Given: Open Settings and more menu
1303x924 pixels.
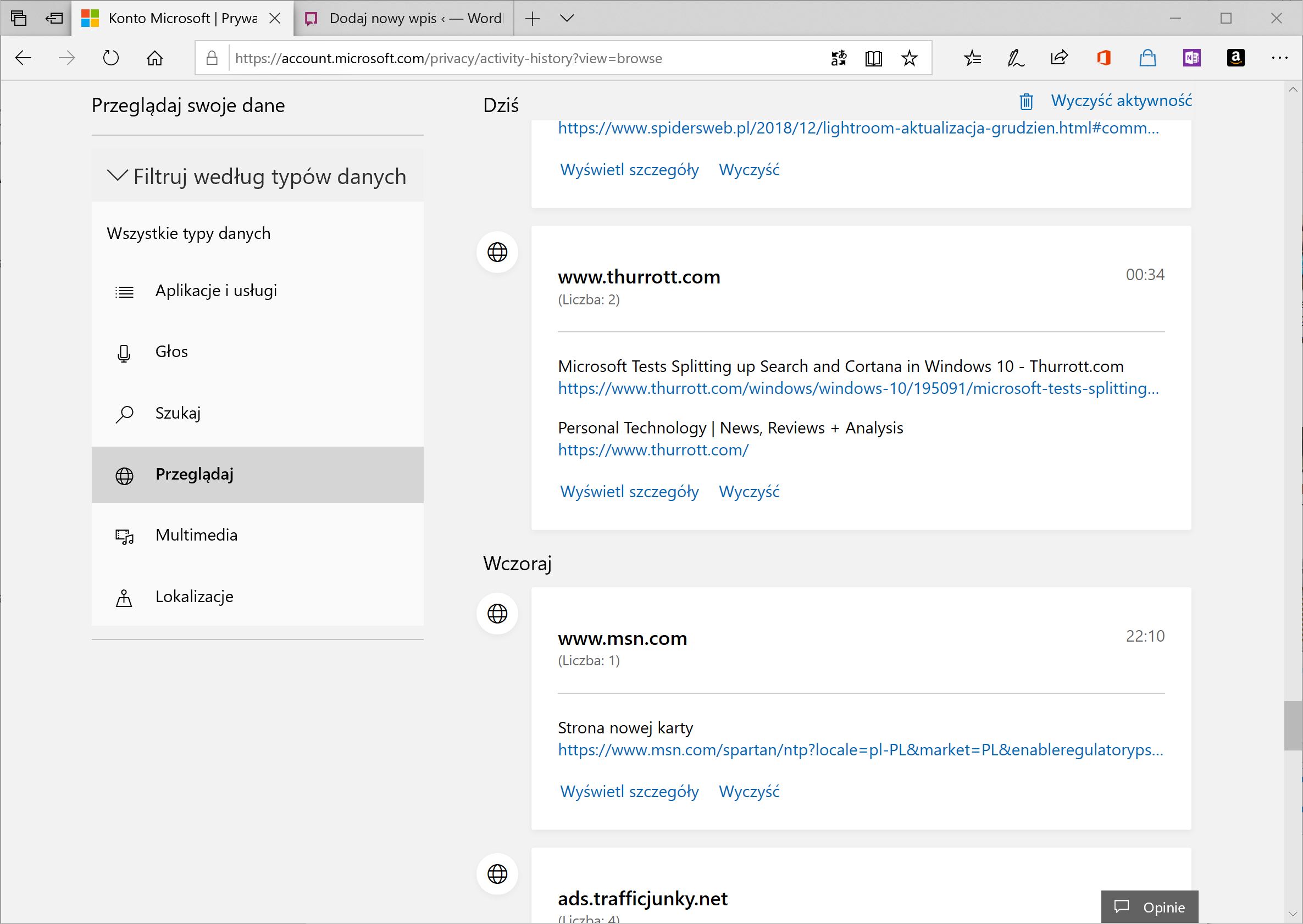Looking at the screenshot, I should pos(1280,58).
